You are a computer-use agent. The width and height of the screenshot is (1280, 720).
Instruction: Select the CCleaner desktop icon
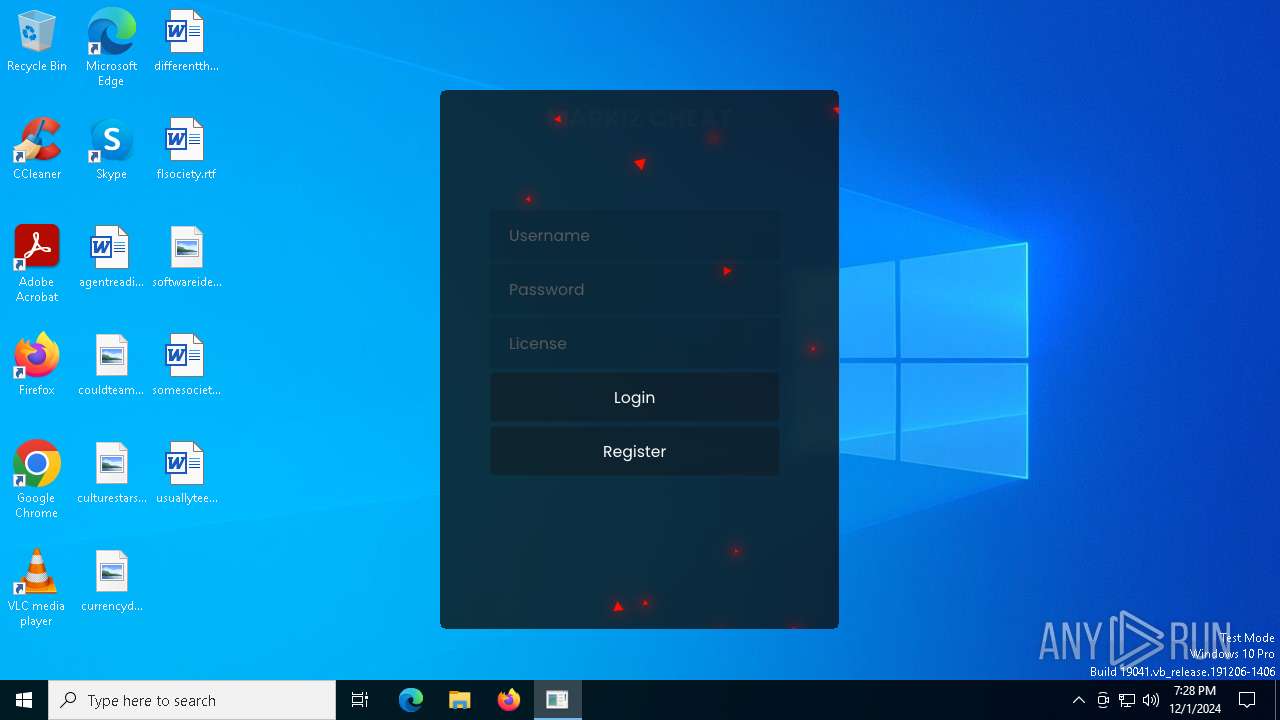tap(37, 149)
